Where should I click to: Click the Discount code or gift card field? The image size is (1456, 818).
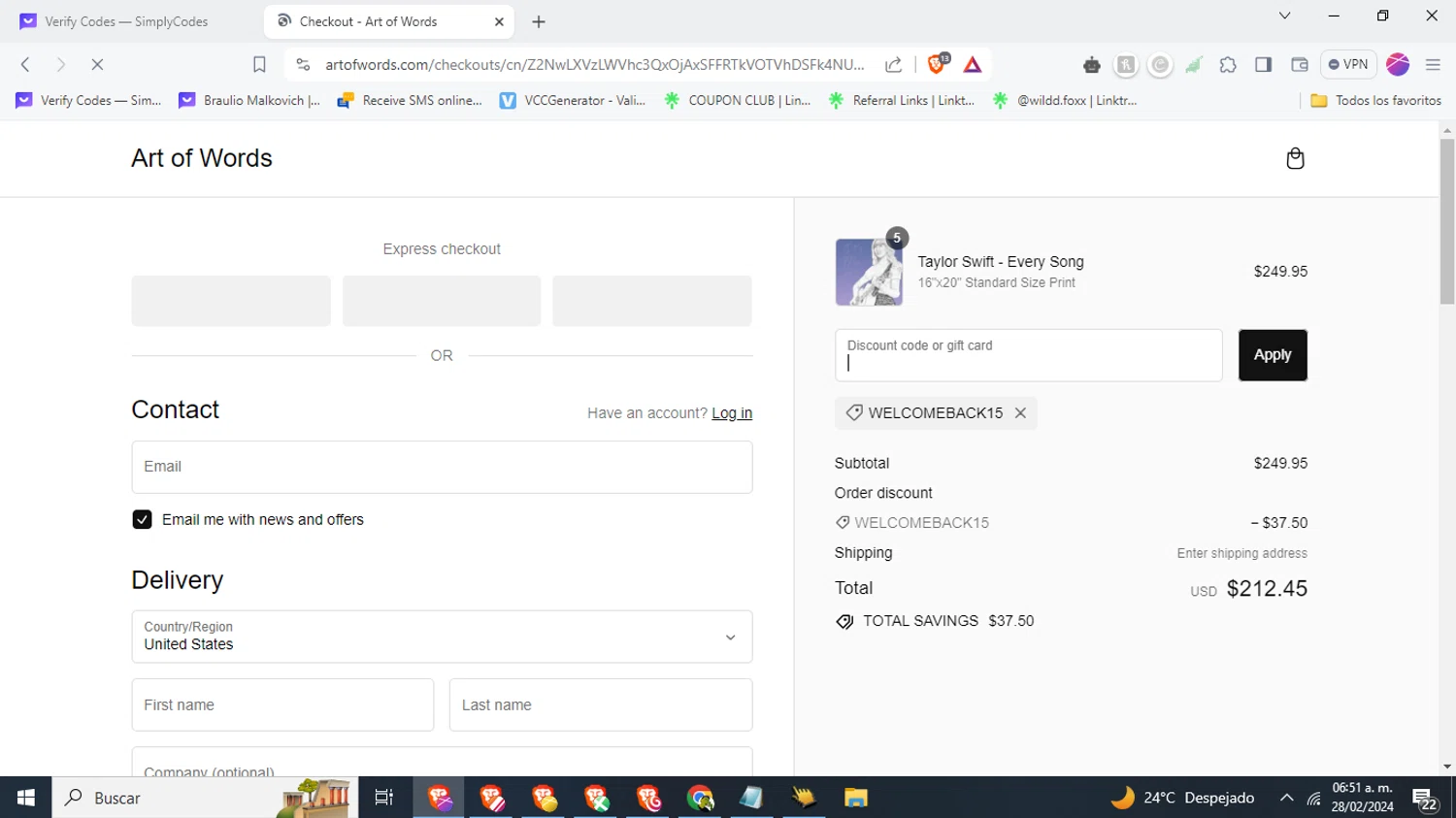[x=1029, y=355]
